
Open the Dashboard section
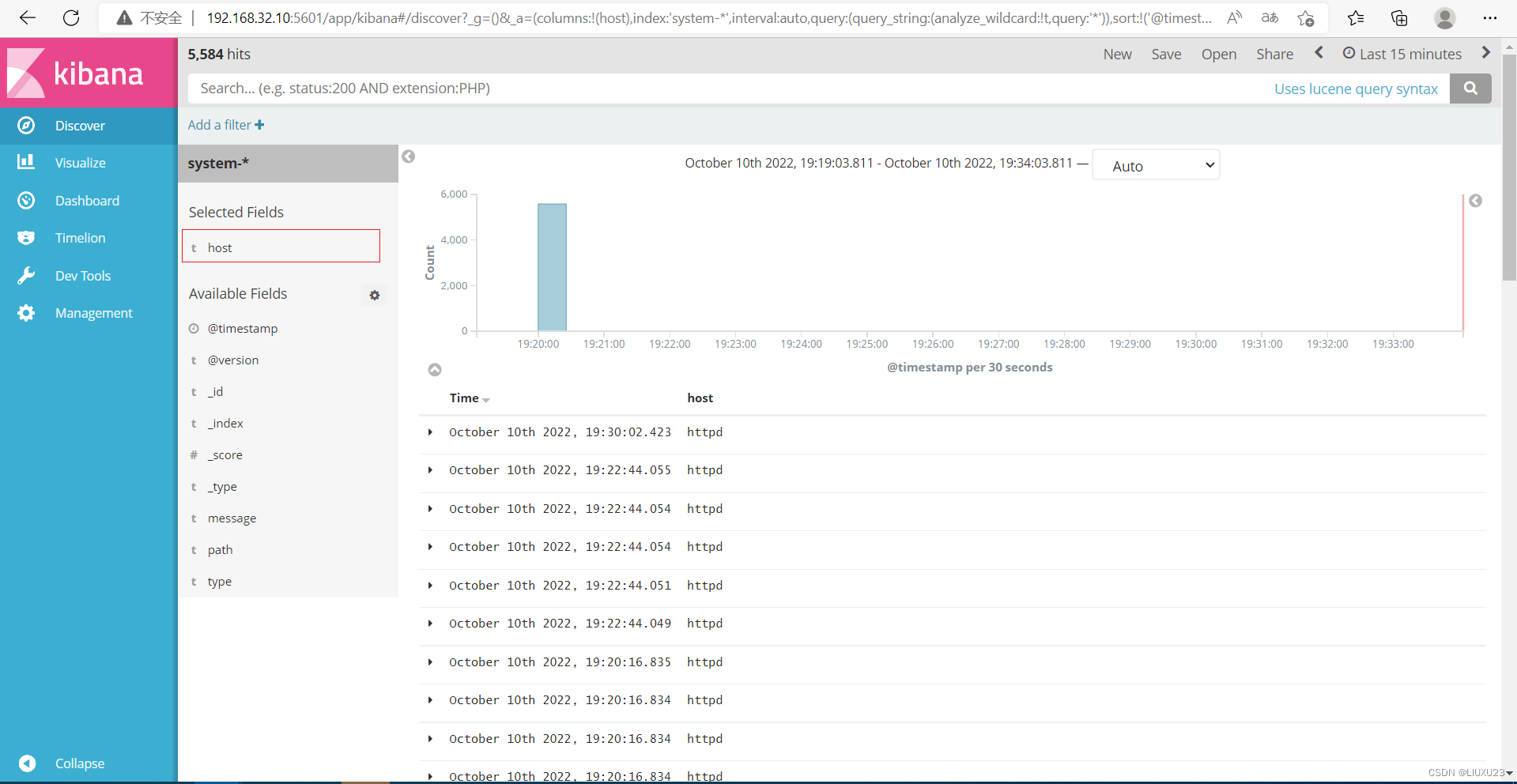tap(89, 201)
